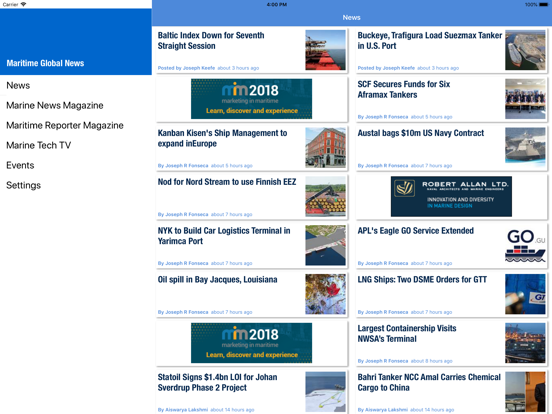Click the Wi-Fi icon beside Carrier

[x=24, y=4]
